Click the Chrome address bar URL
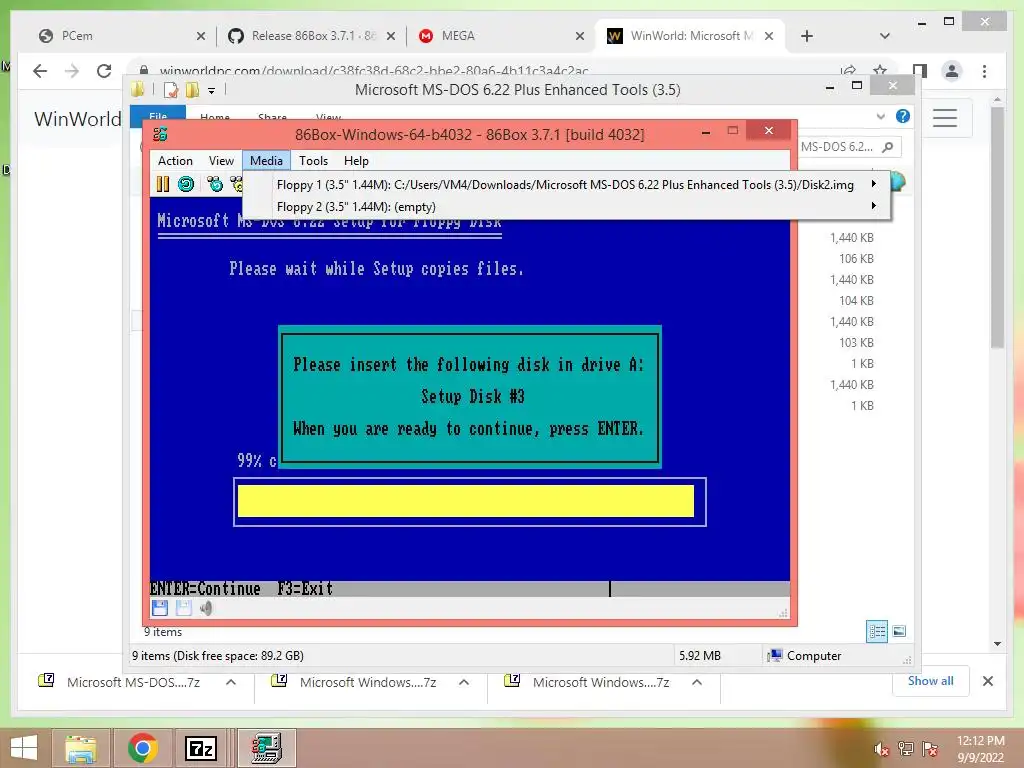 374,71
